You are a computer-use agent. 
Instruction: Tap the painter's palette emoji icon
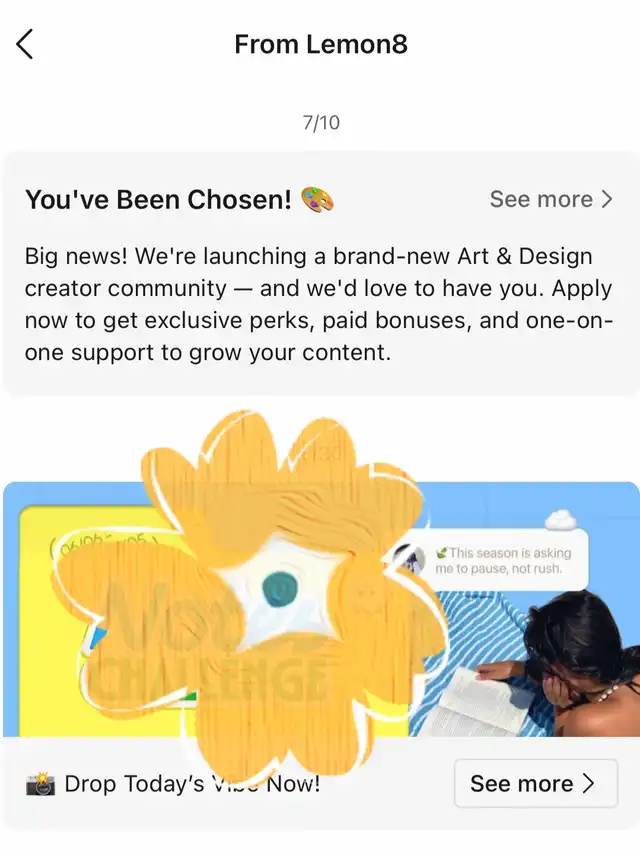click(318, 199)
